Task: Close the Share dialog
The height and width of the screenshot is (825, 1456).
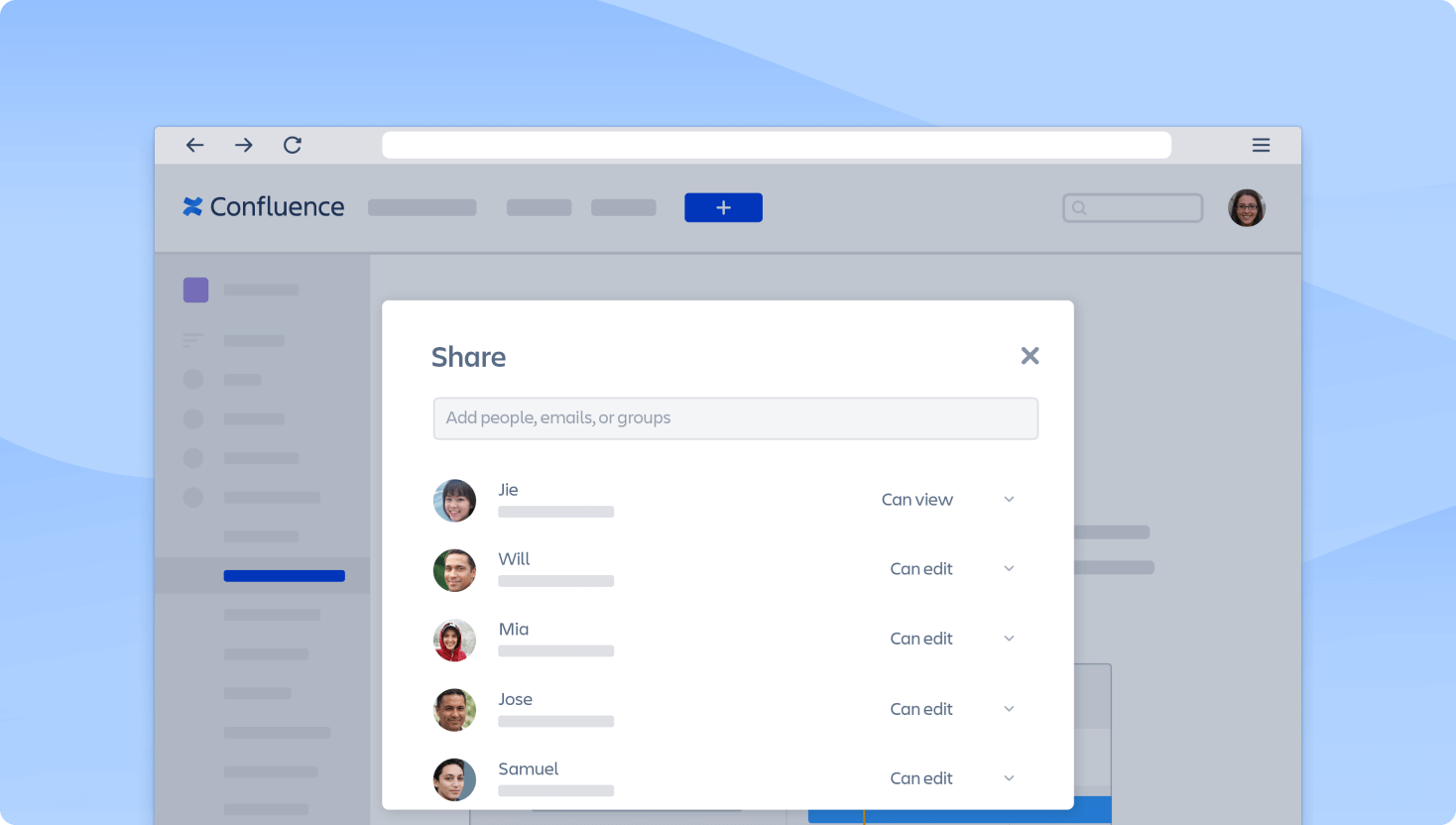Action: [1030, 355]
